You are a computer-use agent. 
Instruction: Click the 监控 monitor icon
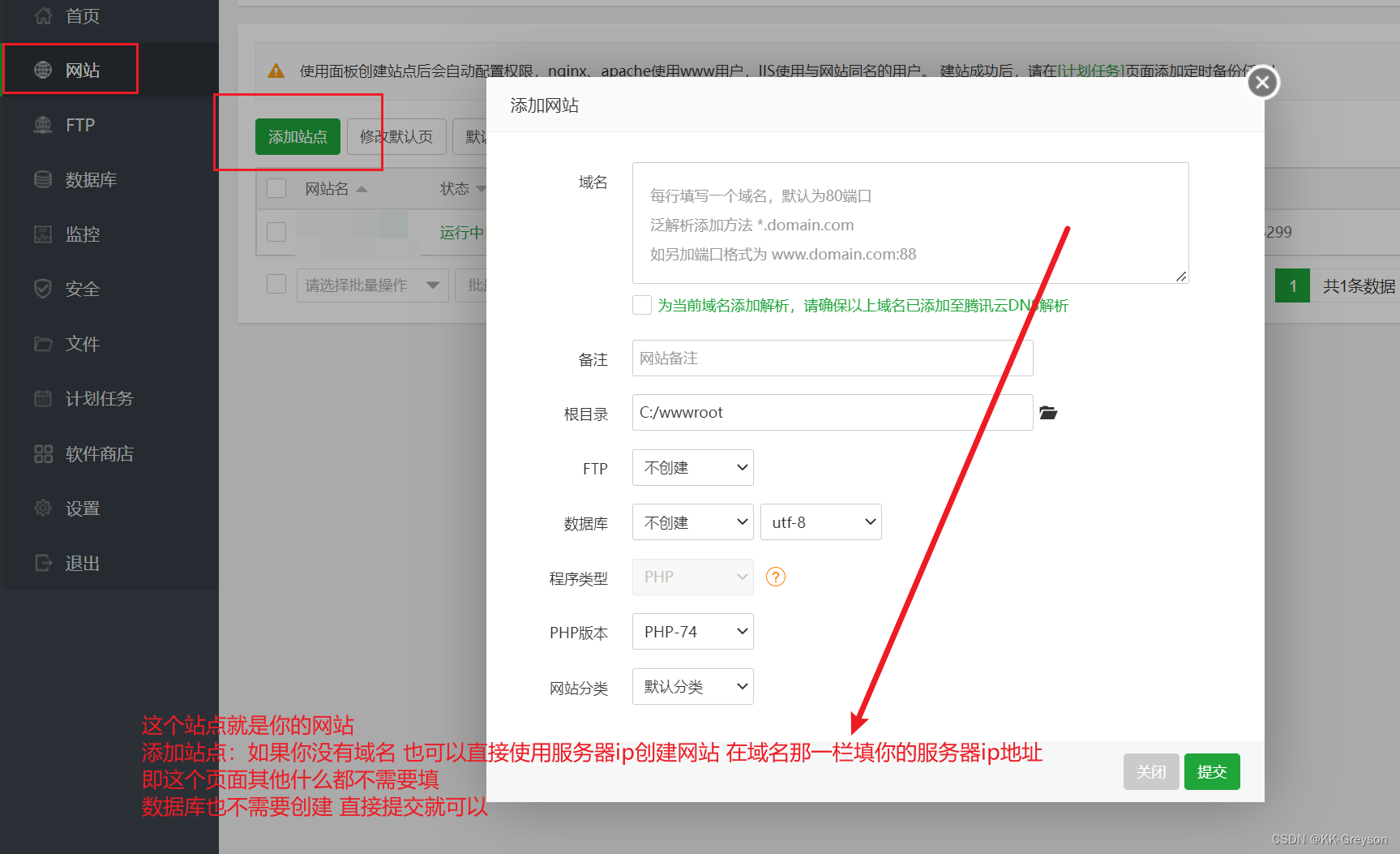click(43, 234)
